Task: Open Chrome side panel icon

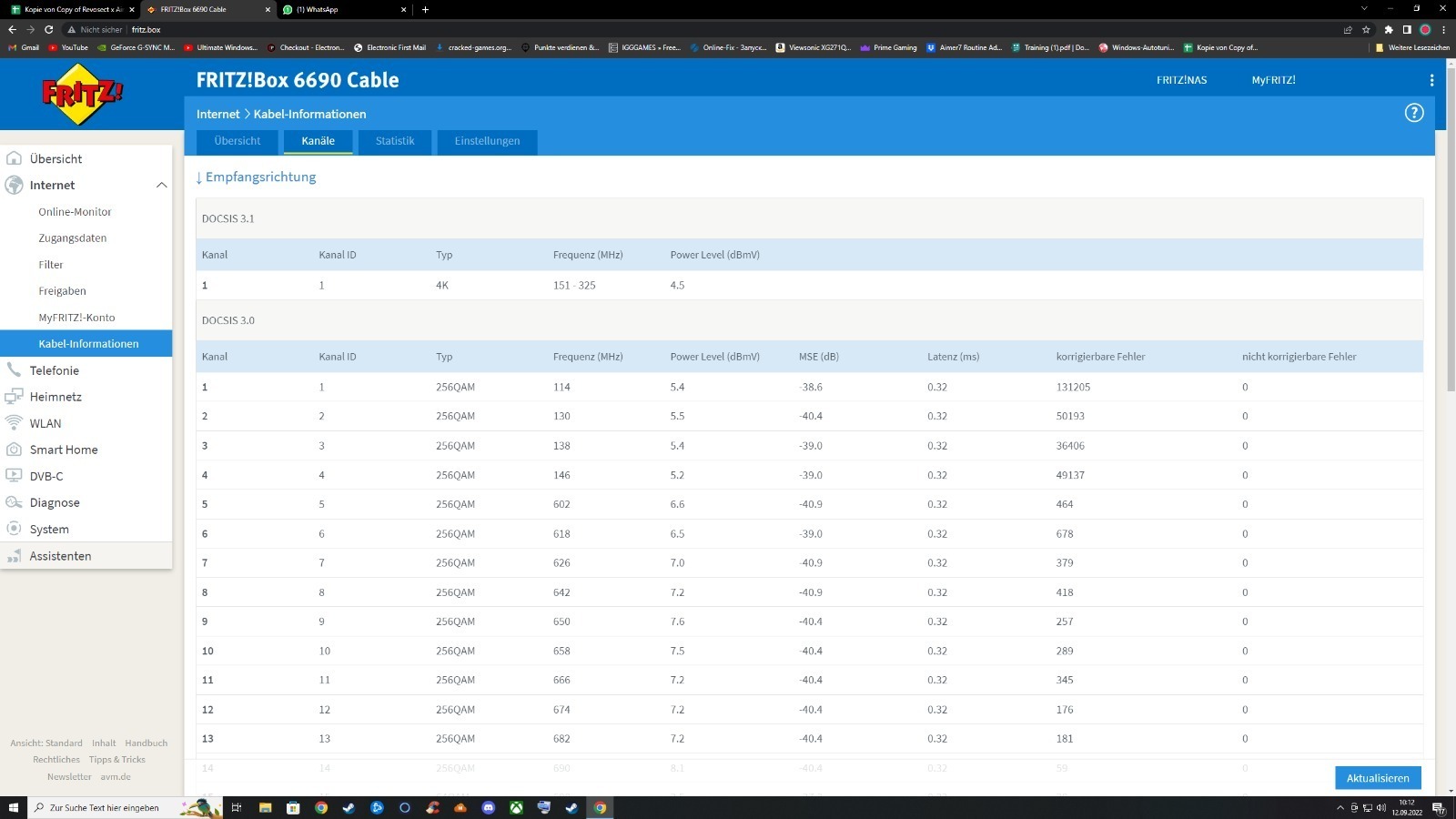Action: point(1407,29)
